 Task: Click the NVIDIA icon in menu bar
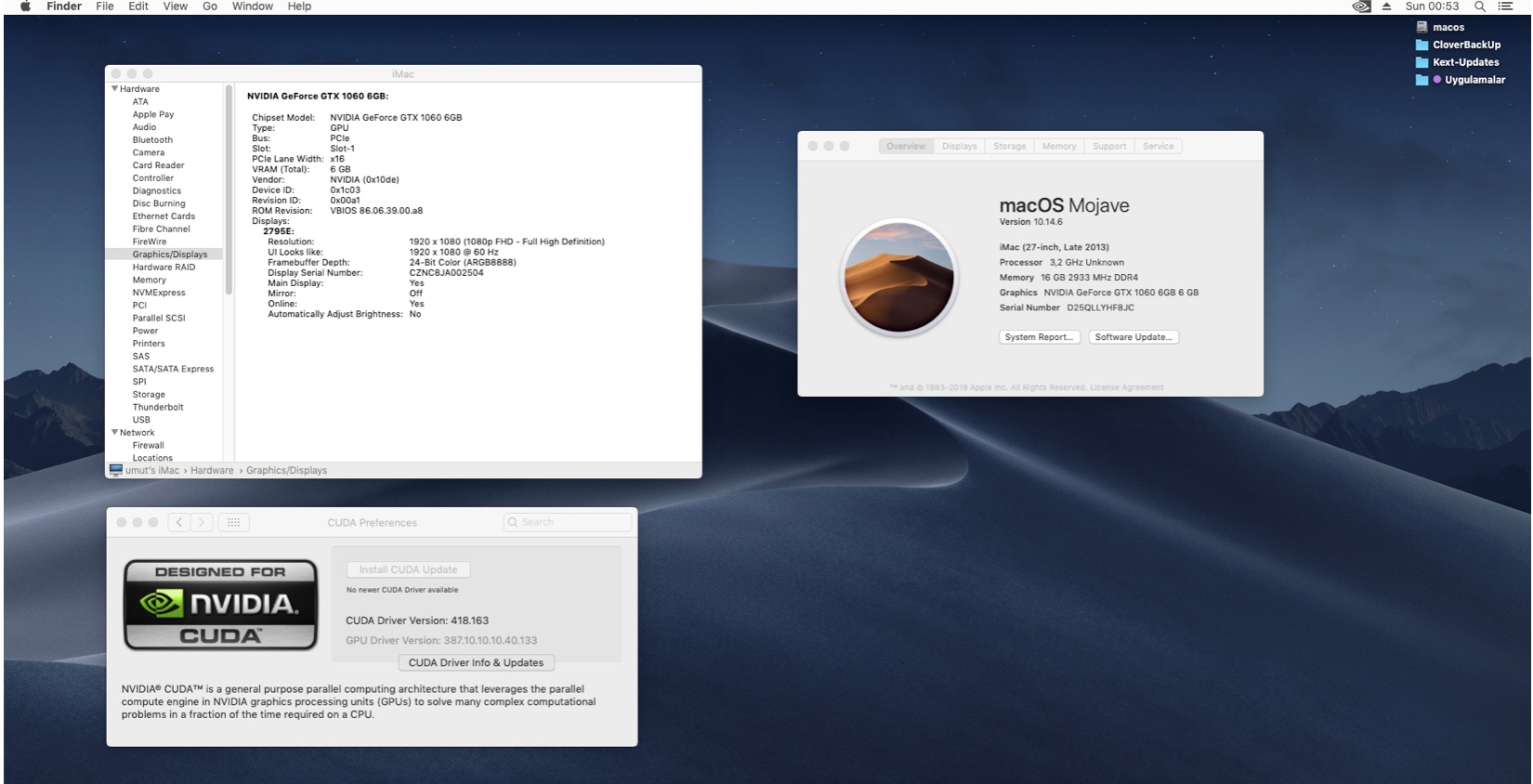point(1361,7)
